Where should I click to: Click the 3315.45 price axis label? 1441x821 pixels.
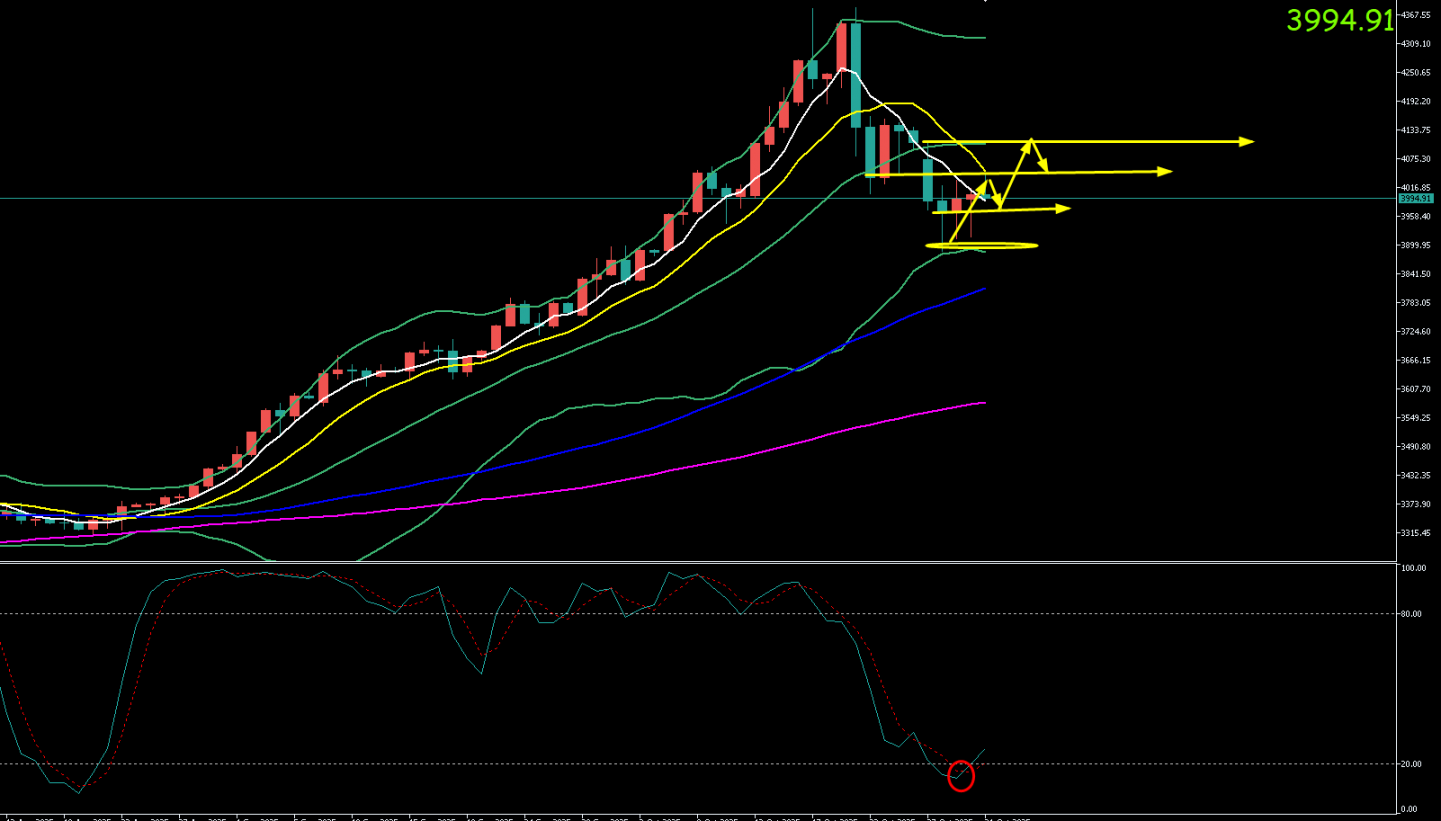point(1414,533)
